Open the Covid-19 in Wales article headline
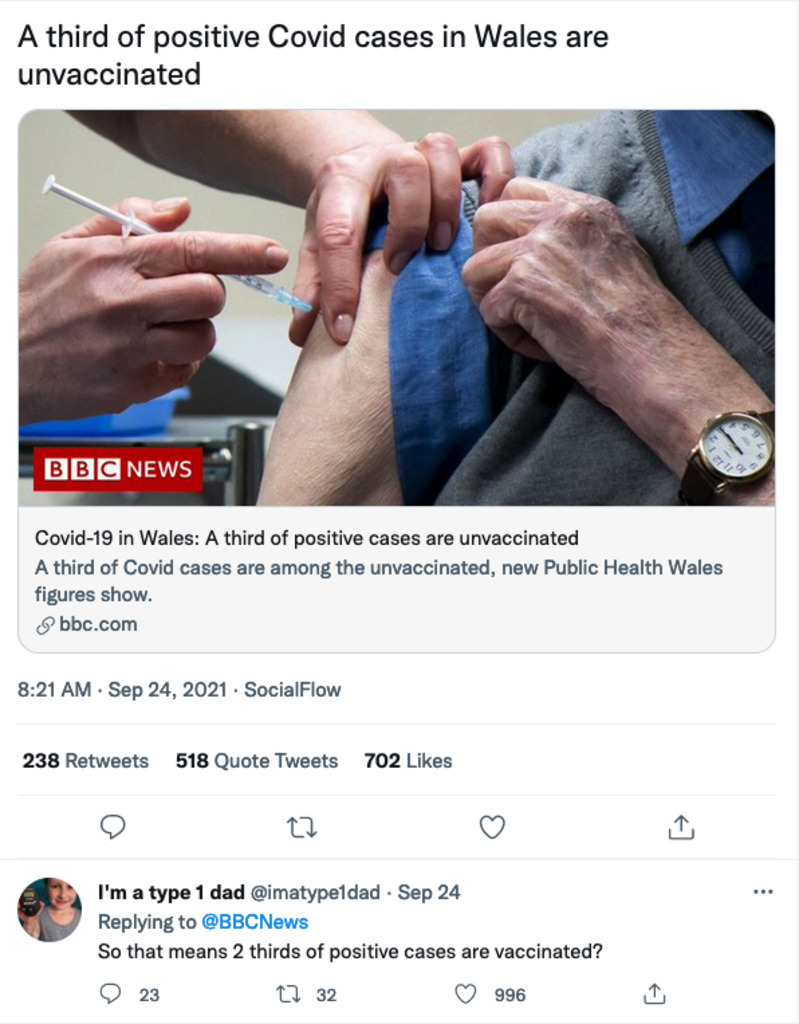Image resolution: width=799 pixels, height=1024 pixels. tap(306, 538)
